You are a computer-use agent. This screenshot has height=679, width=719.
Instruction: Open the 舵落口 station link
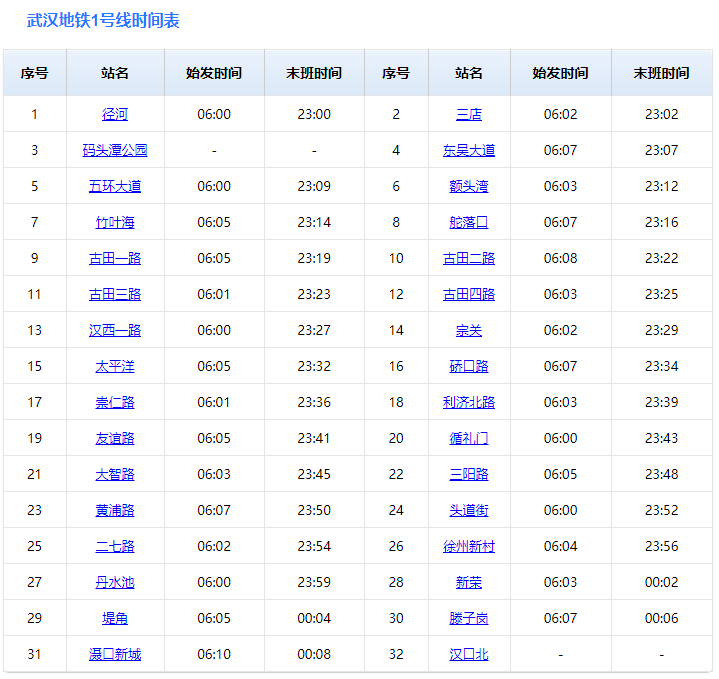pyautogui.click(x=469, y=222)
